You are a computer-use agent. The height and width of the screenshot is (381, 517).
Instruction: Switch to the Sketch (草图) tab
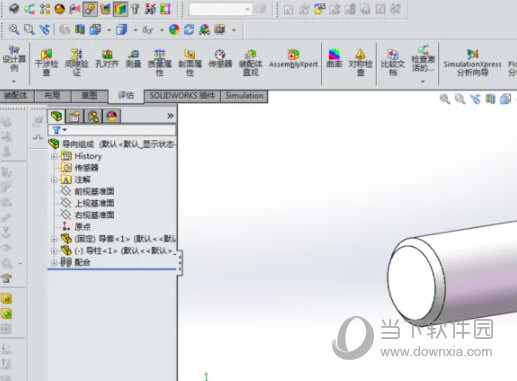tap(90, 96)
